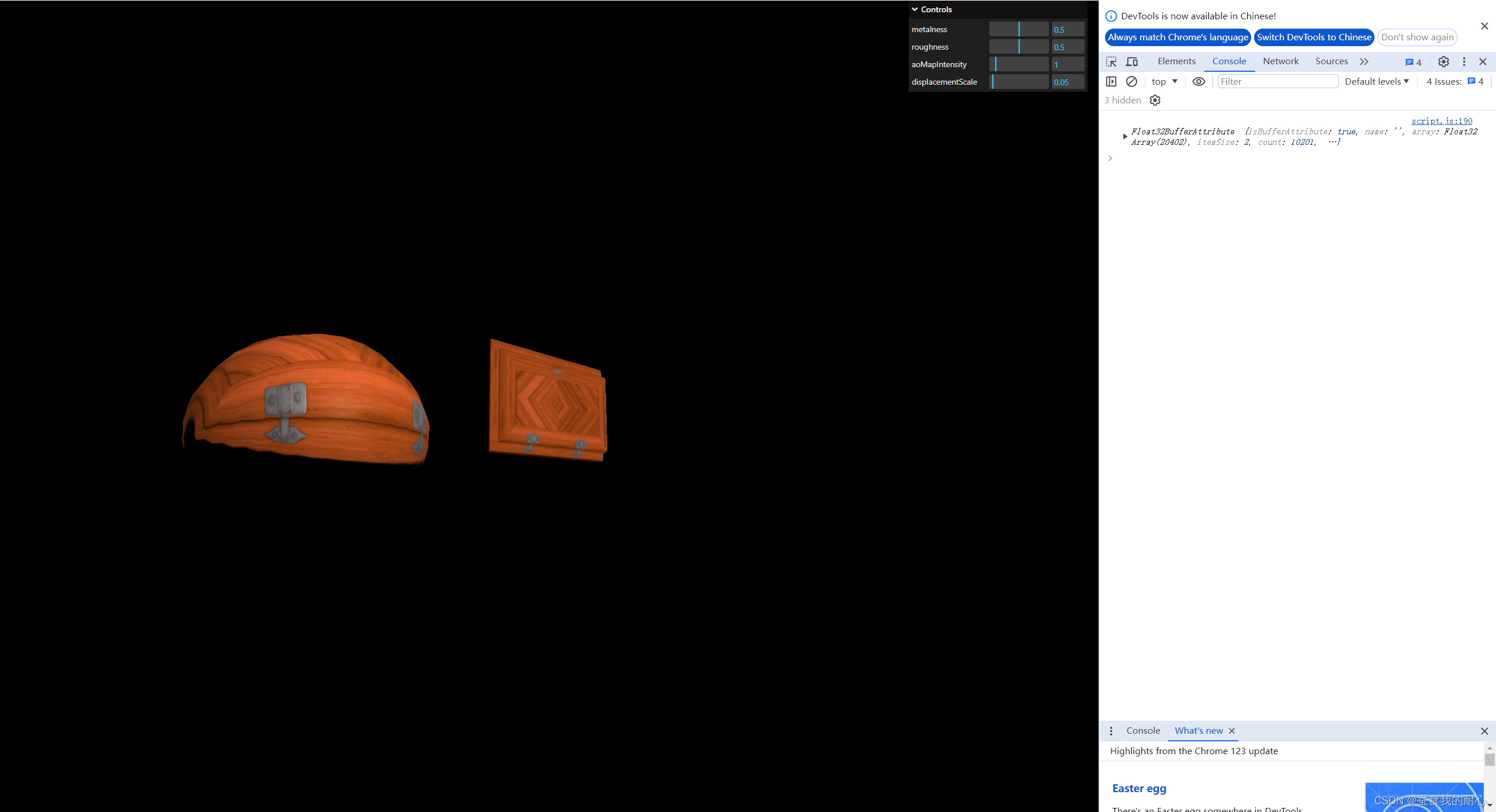The height and width of the screenshot is (812, 1496).
Task: Toggle the live expression eye icon
Action: (1199, 81)
